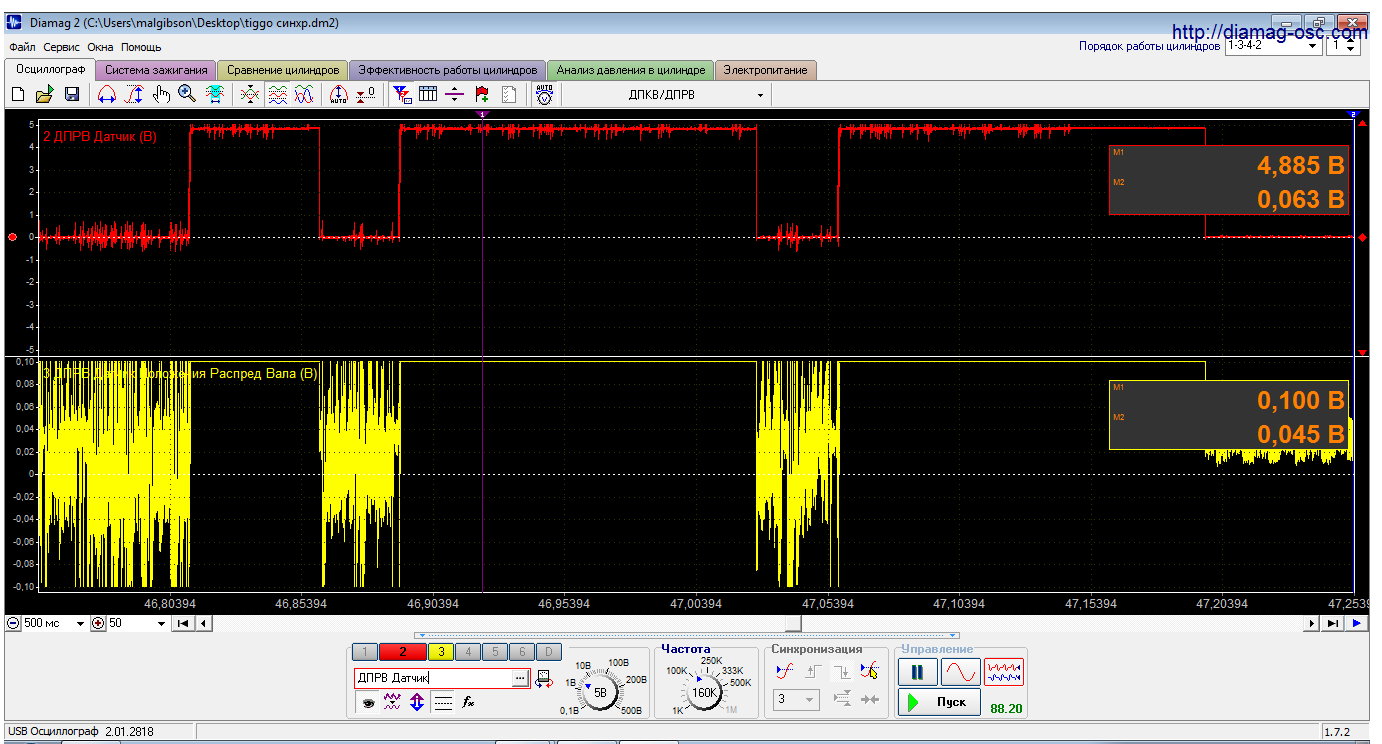Select the D channel button
This screenshot has width=1382, height=744.
549,652
